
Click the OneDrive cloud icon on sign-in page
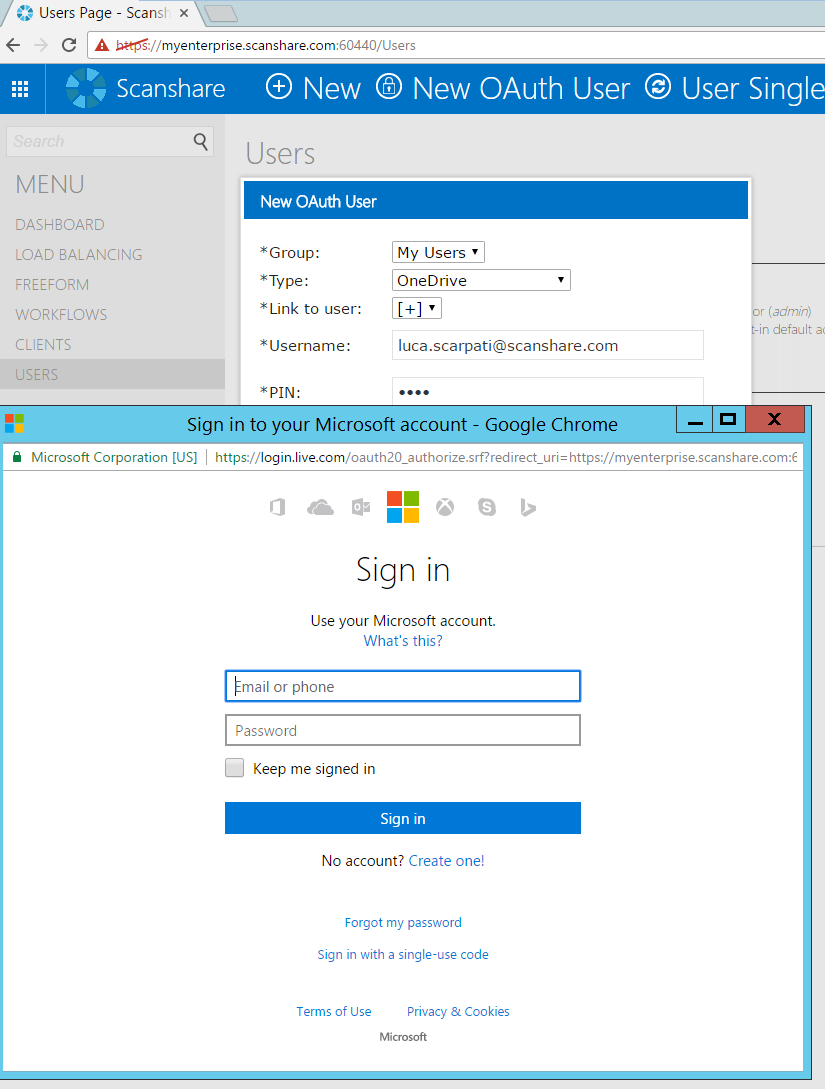coord(320,508)
